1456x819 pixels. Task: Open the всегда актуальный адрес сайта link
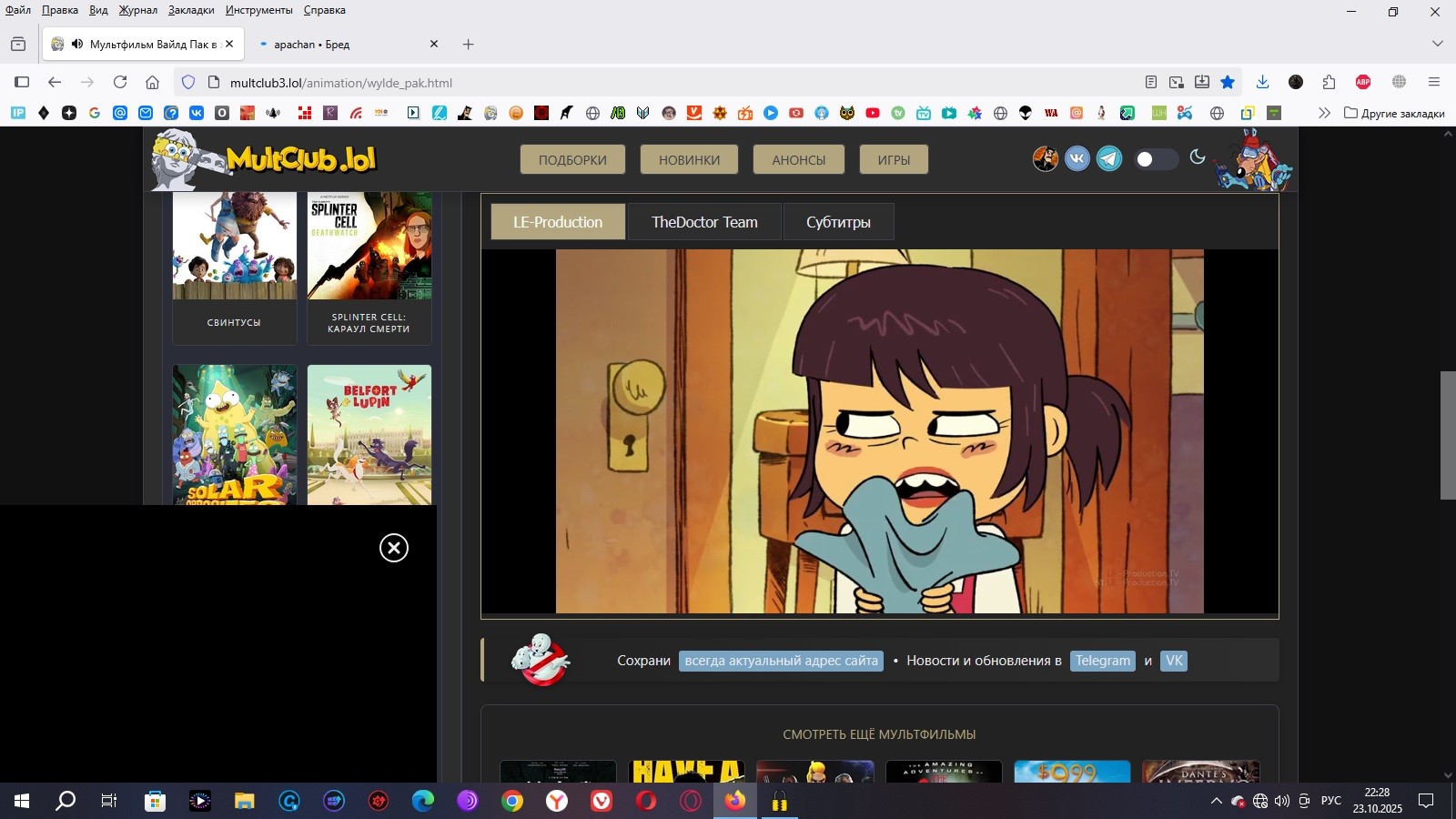781,661
